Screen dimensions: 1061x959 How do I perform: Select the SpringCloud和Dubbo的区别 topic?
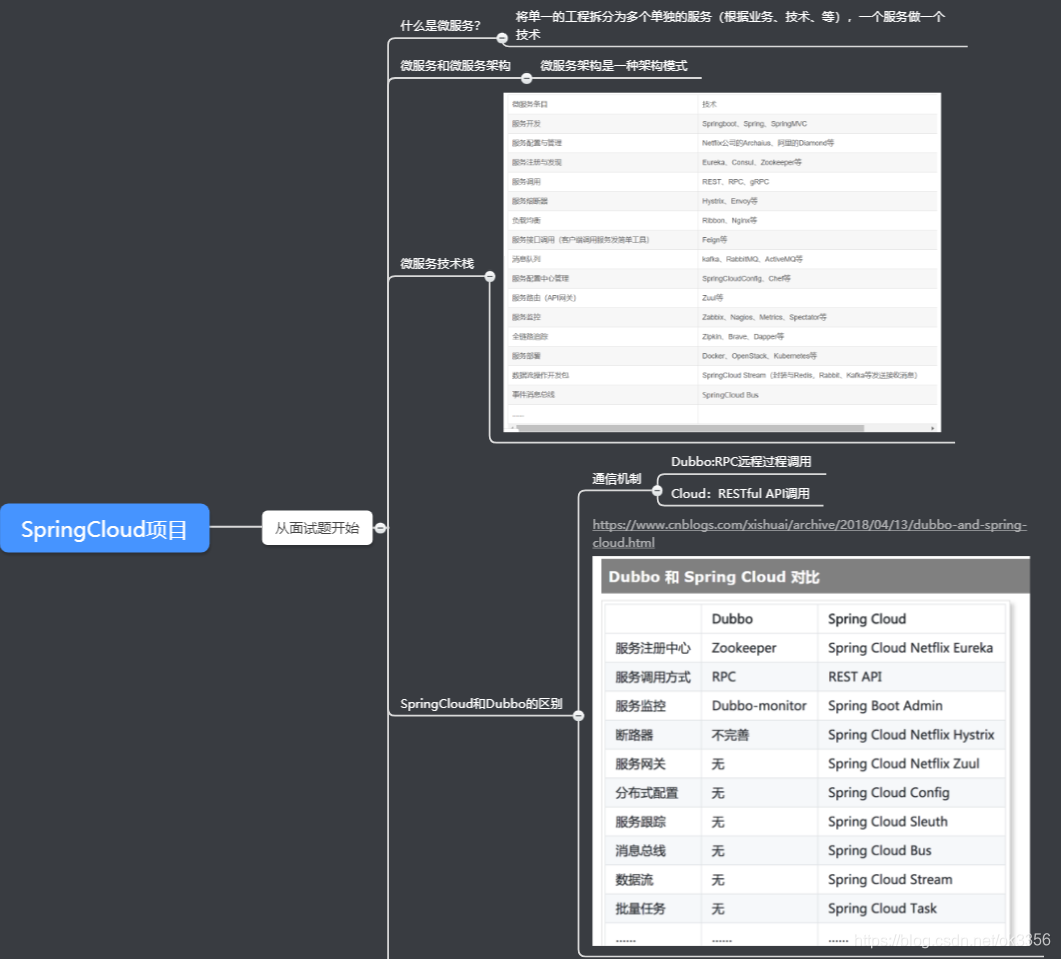pos(481,703)
